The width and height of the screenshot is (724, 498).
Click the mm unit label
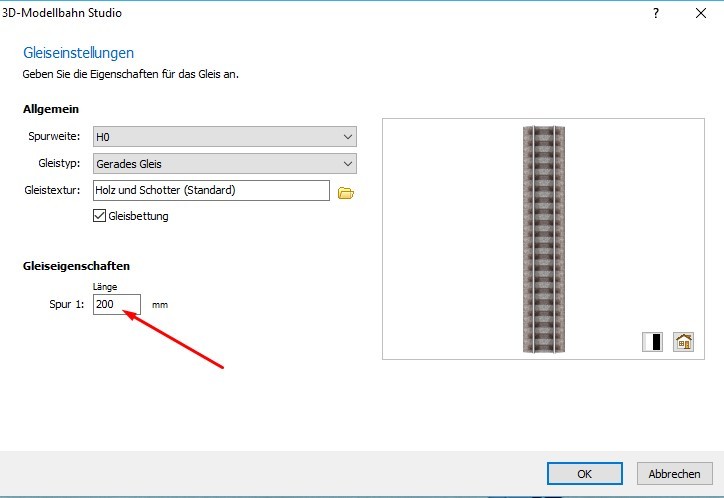point(160,305)
